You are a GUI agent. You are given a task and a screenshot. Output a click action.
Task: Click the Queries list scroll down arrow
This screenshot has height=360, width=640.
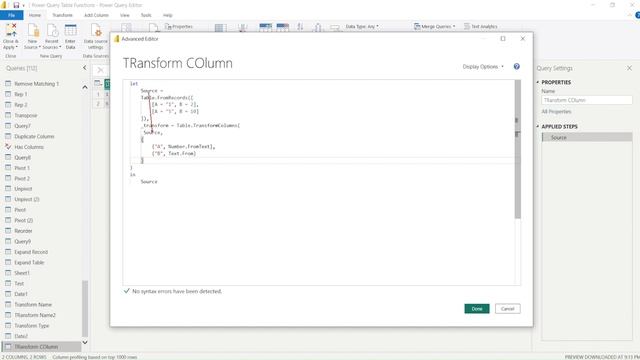[85, 342]
